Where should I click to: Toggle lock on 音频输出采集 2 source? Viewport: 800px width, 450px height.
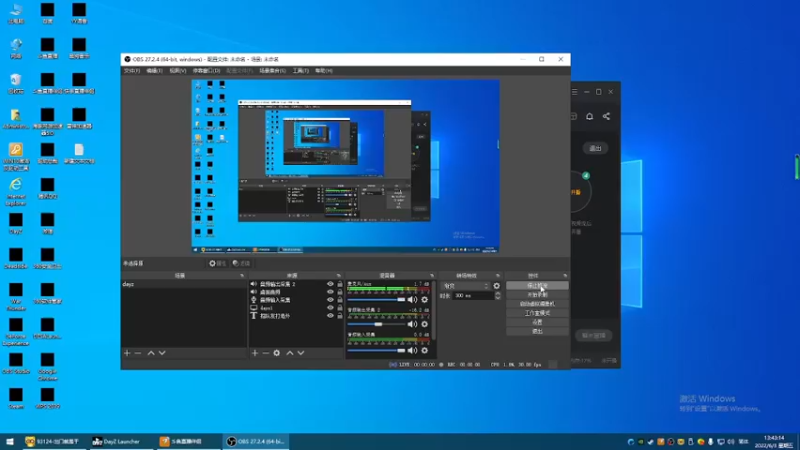[x=340, y=284]
